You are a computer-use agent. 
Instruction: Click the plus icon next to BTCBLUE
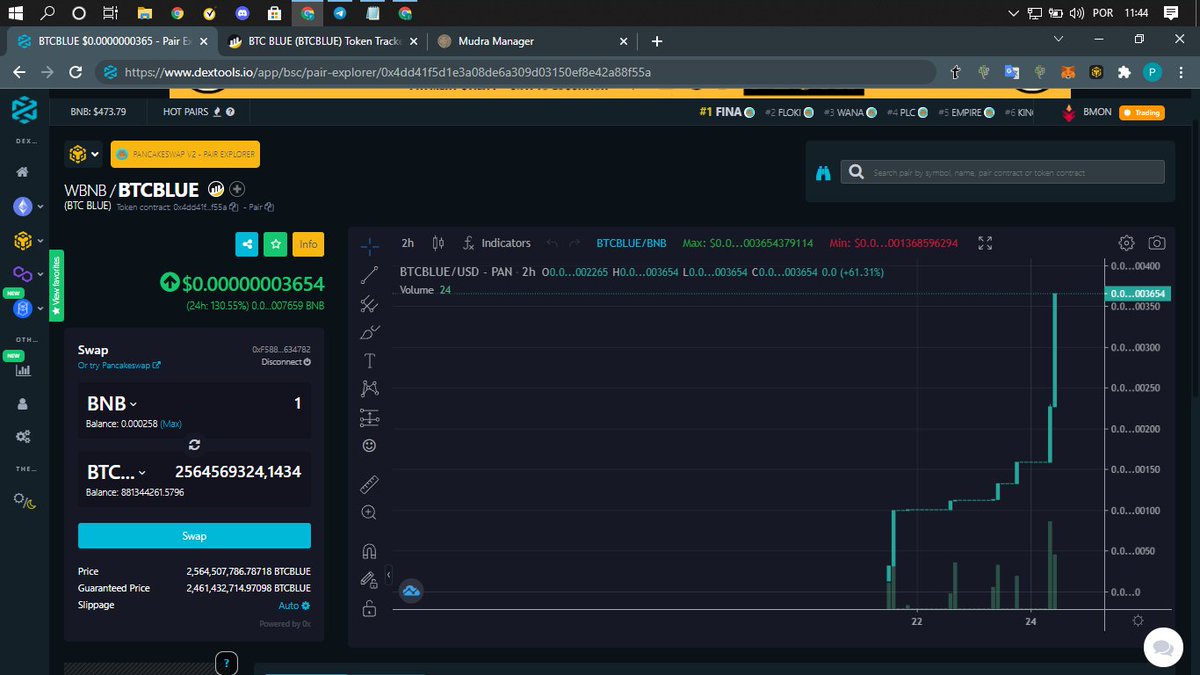[x=237, y=189]
